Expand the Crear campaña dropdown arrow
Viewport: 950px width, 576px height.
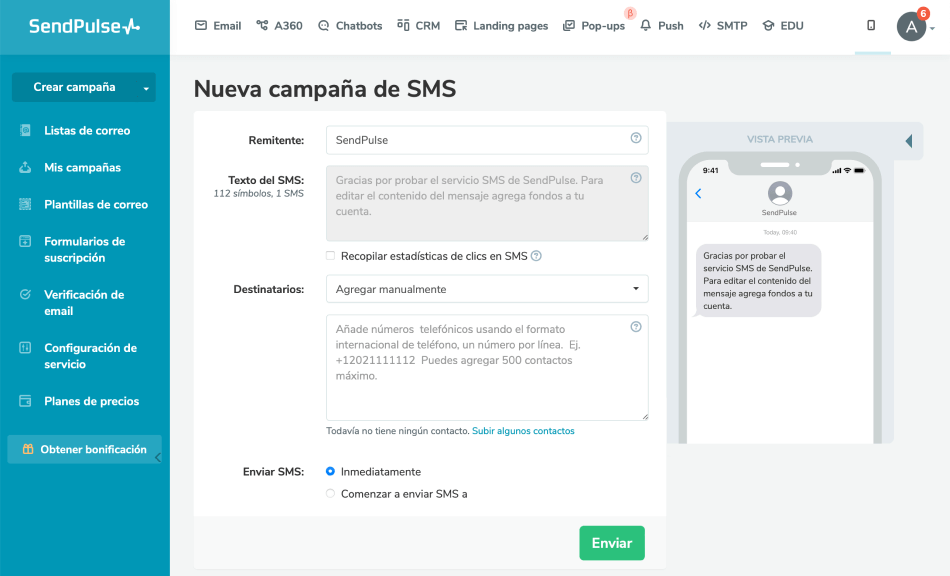[x=146, y=88]
